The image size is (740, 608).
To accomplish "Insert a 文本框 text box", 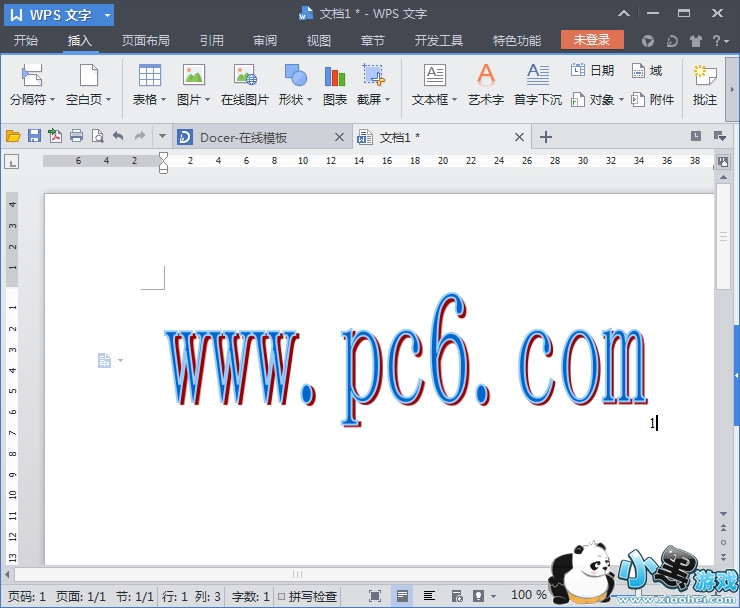I will click(434, 85).
